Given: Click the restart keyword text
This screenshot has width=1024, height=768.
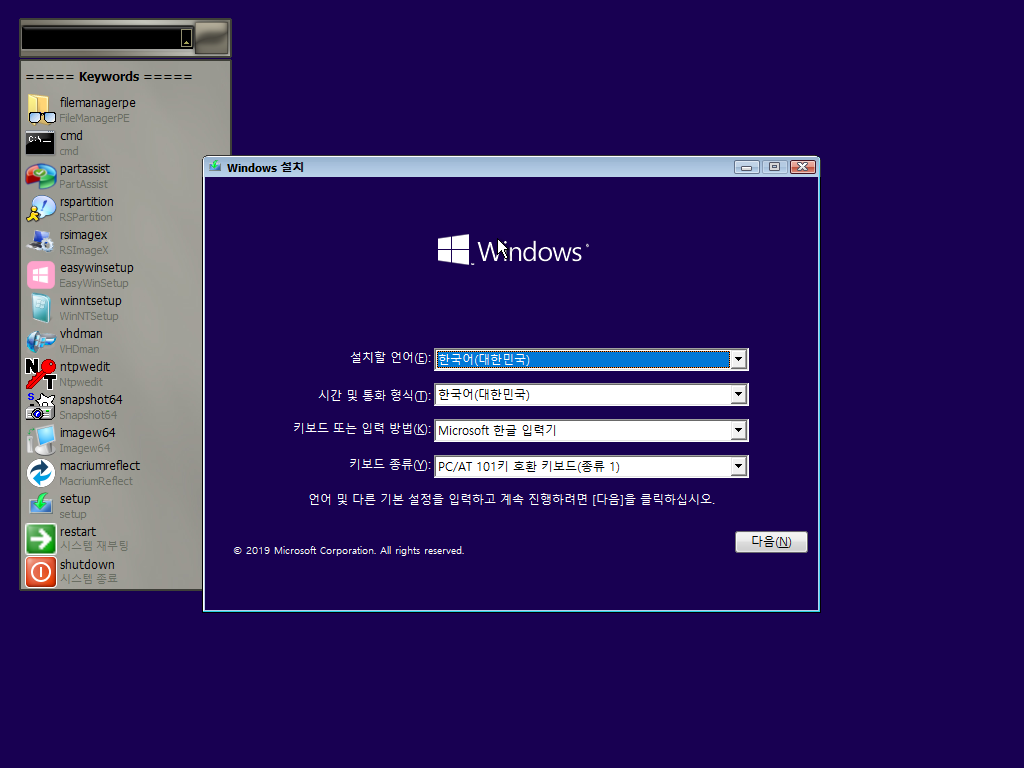Looking at the screenshot, I should pos(78,532).
